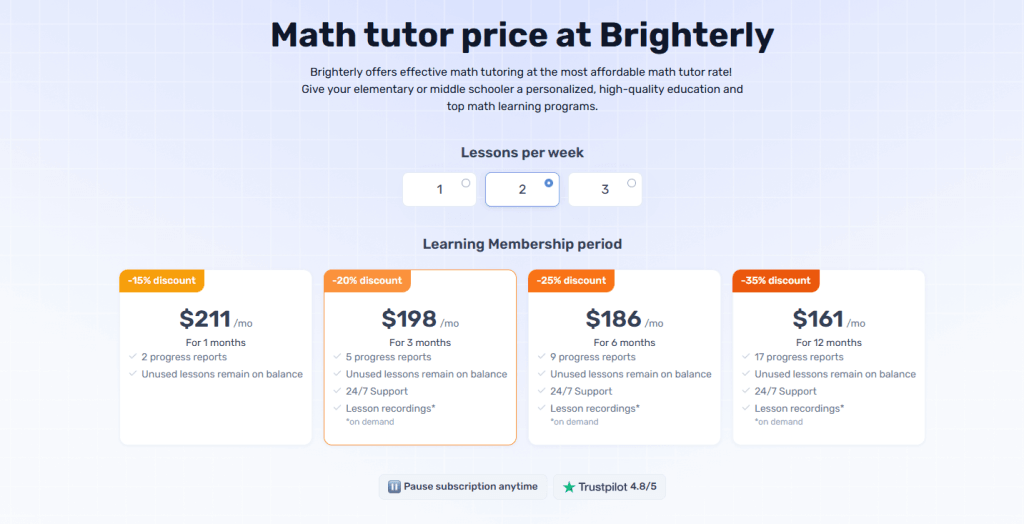The width and height of the screenshot is (1024, 524).
Task: Click checkmark beside 17 progress reports
Action: pyautogui.click(x=746, y=357)
